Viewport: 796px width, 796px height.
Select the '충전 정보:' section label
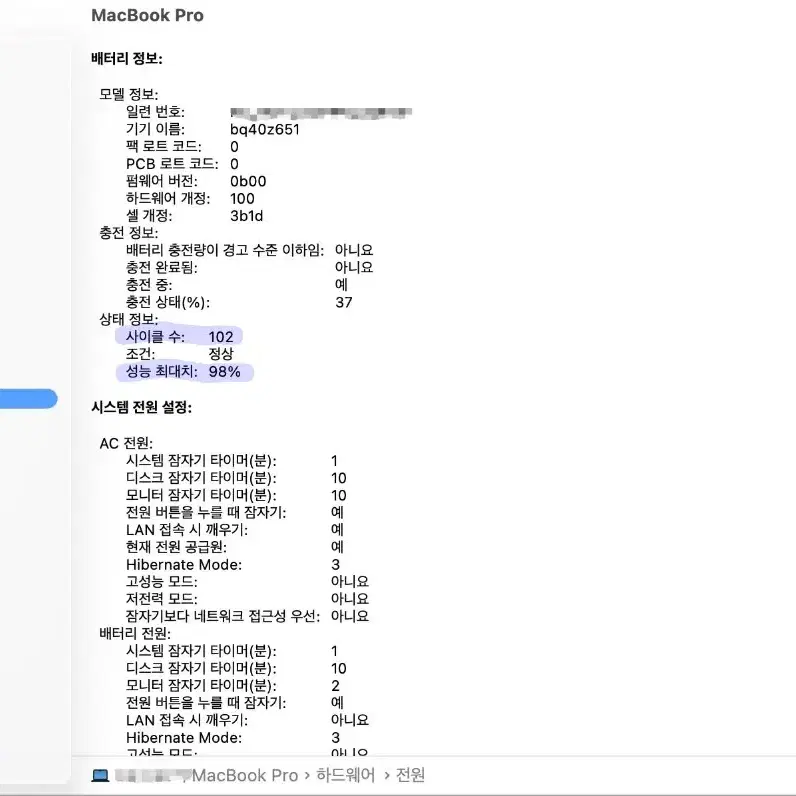point(129,233)
